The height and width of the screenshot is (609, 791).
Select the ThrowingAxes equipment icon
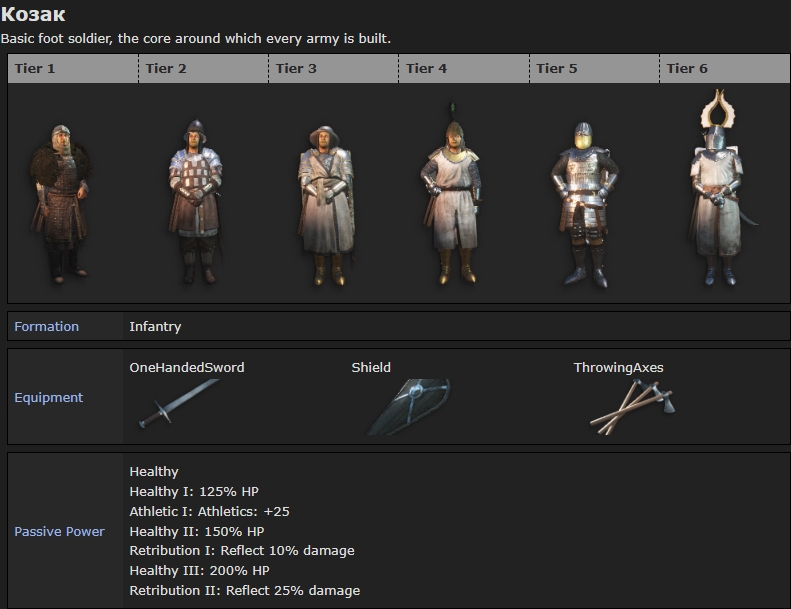632,407
